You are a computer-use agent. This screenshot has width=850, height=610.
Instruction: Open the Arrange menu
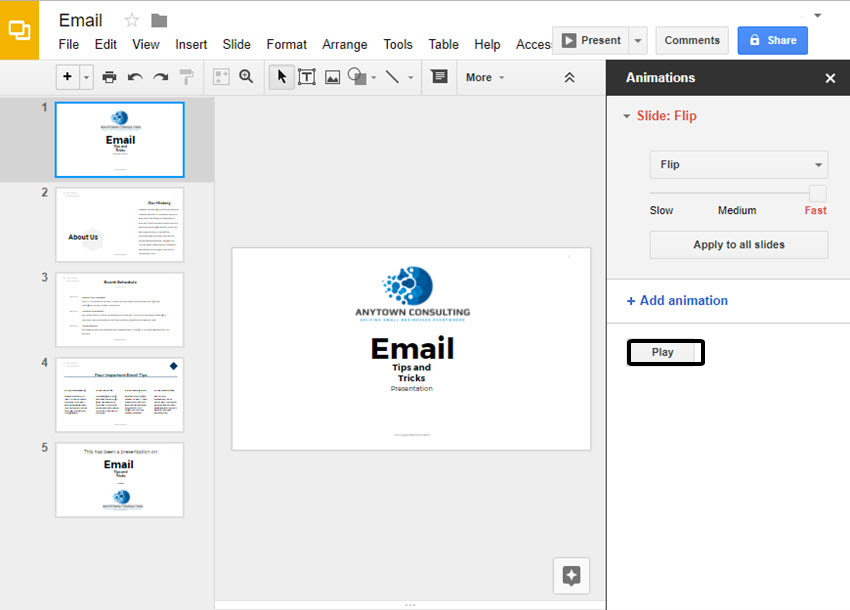pos(345,44)
